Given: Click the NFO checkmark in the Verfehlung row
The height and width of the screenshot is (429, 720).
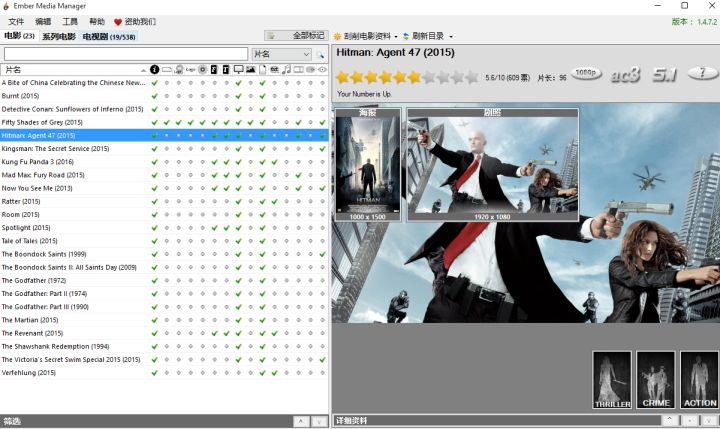Looking at the screenshot, I should [x=155, y=373].
